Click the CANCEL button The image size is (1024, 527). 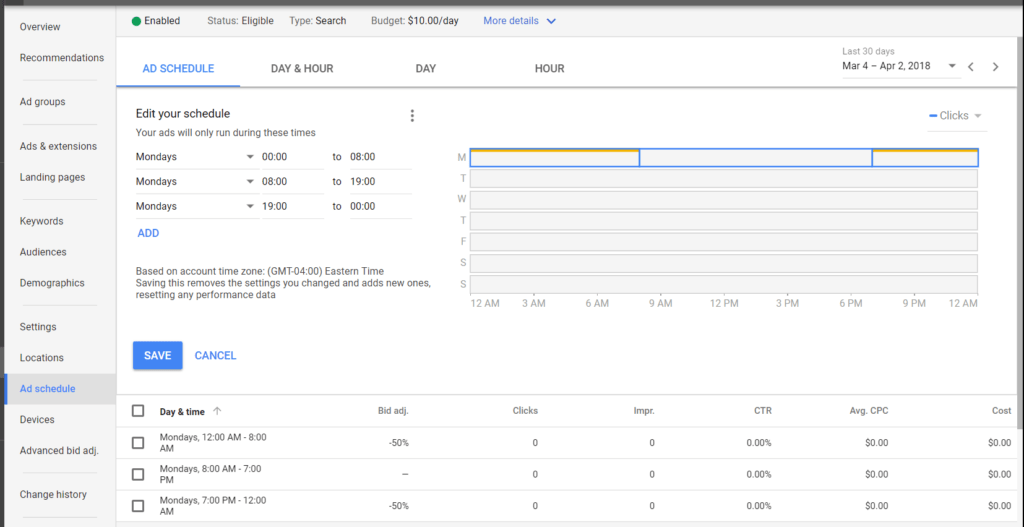pyautogui.click(x=216, y=356)
